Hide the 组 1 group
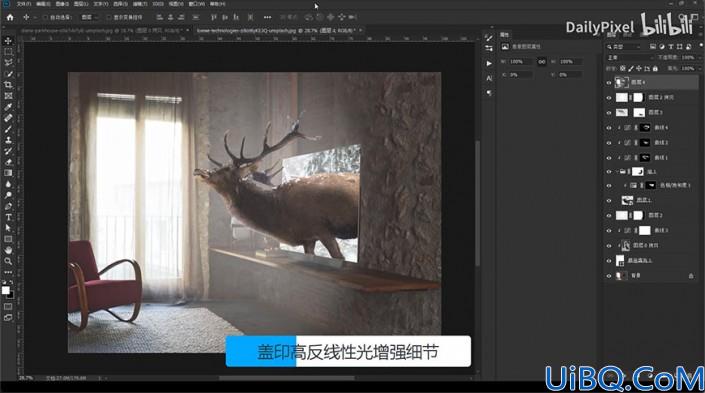Viewport: 705px width, 393px height. click(609, 171)
